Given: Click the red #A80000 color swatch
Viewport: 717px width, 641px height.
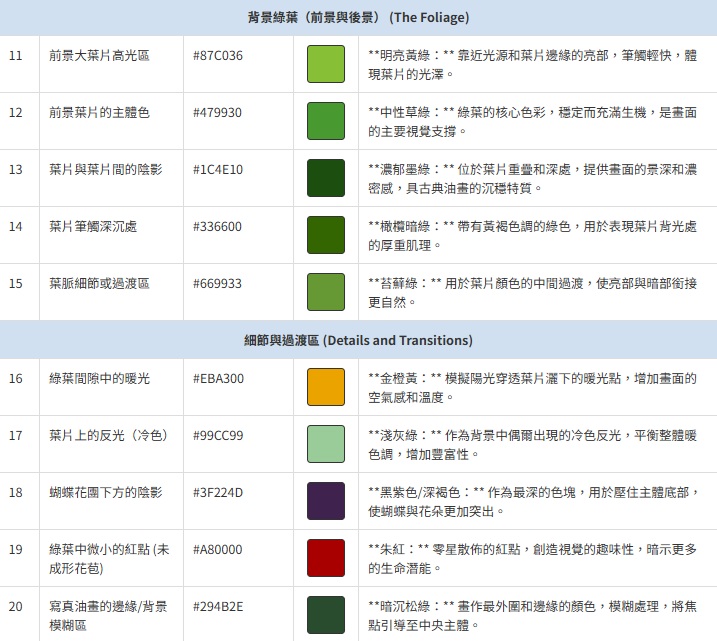Looking at the screenshot, I should click(x=326, y=558).
